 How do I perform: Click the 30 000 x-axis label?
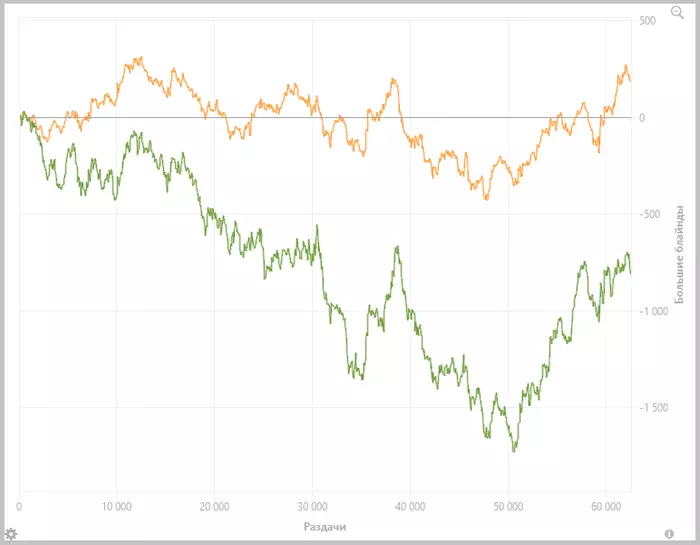point(312,507)
